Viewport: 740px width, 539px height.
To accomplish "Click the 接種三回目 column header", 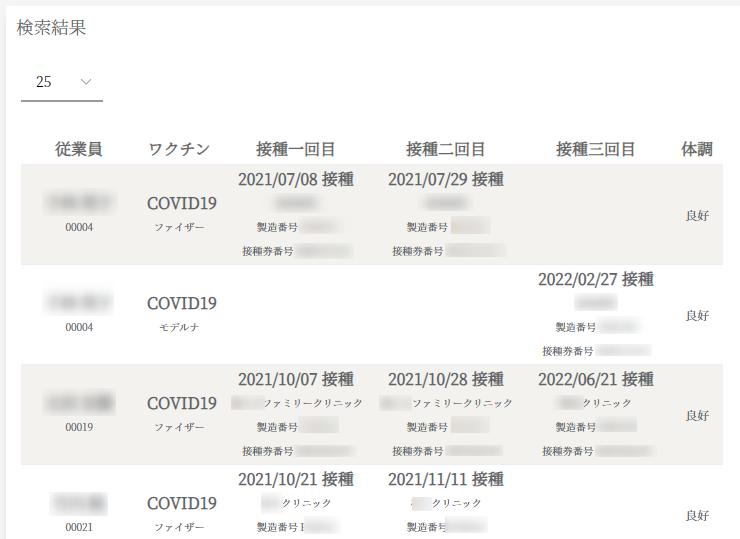I will 595,149.
